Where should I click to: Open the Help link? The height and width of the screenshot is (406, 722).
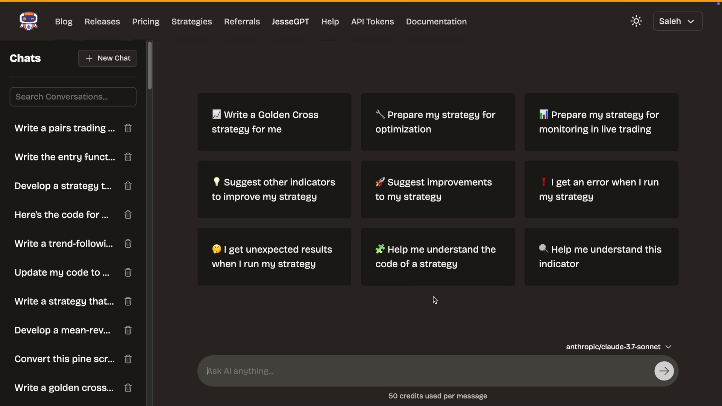330,22
